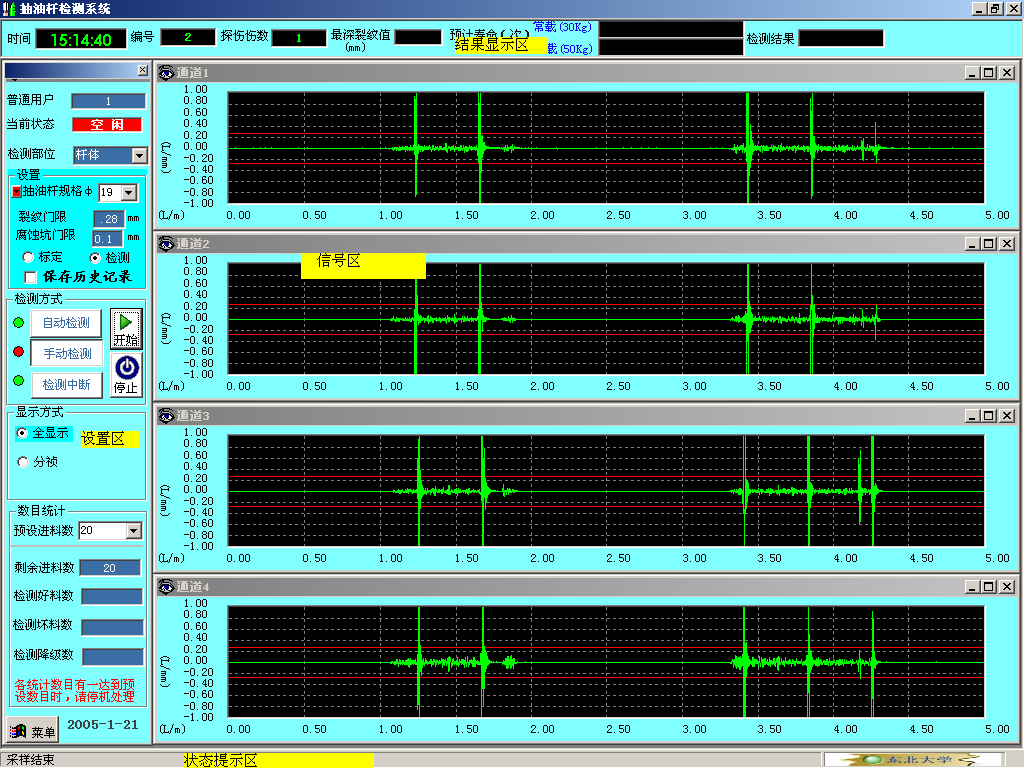Click the eye icon on 通道1 title bar

pyautogui.click(x=165, y=72)
